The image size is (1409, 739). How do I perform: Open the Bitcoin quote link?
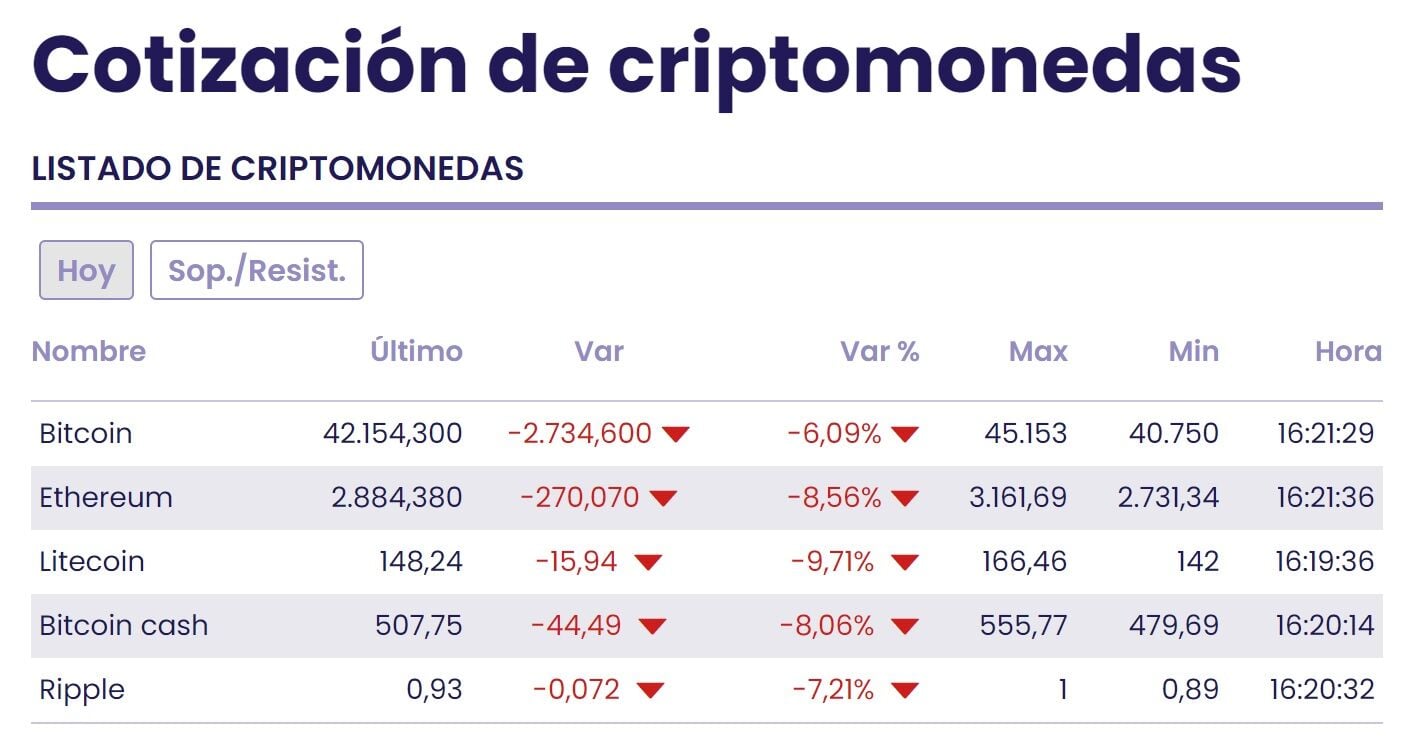tap(86, 434)
